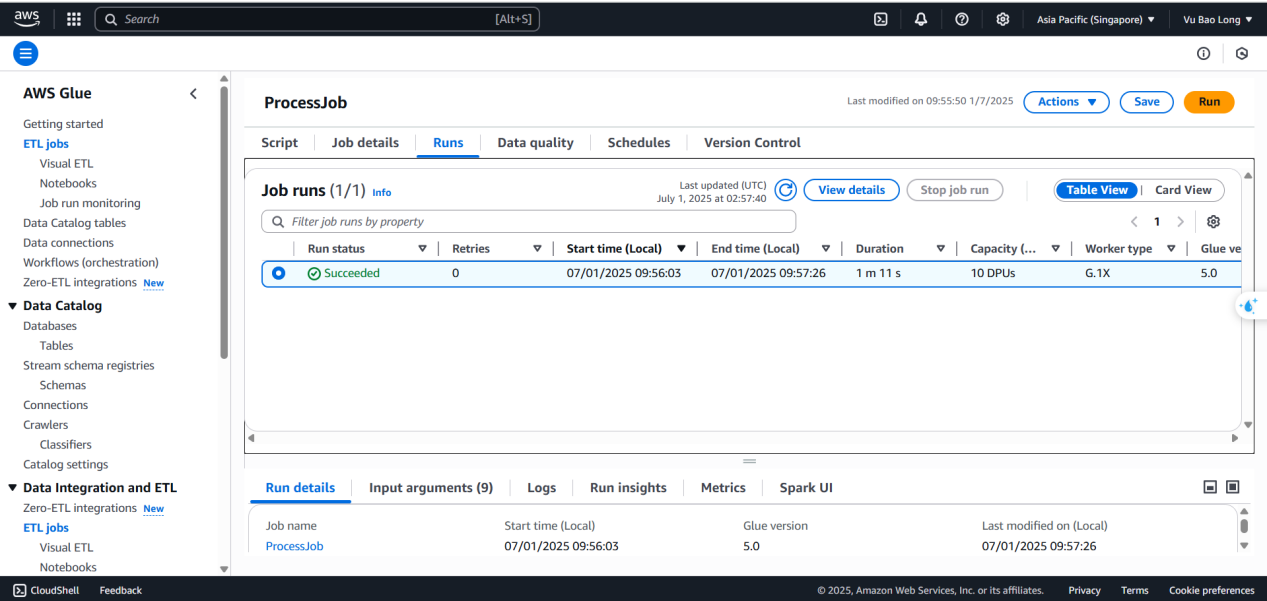1267x601 pixels.
Task: Click the Filter job runs by property field
Action: tap(529, 221)
